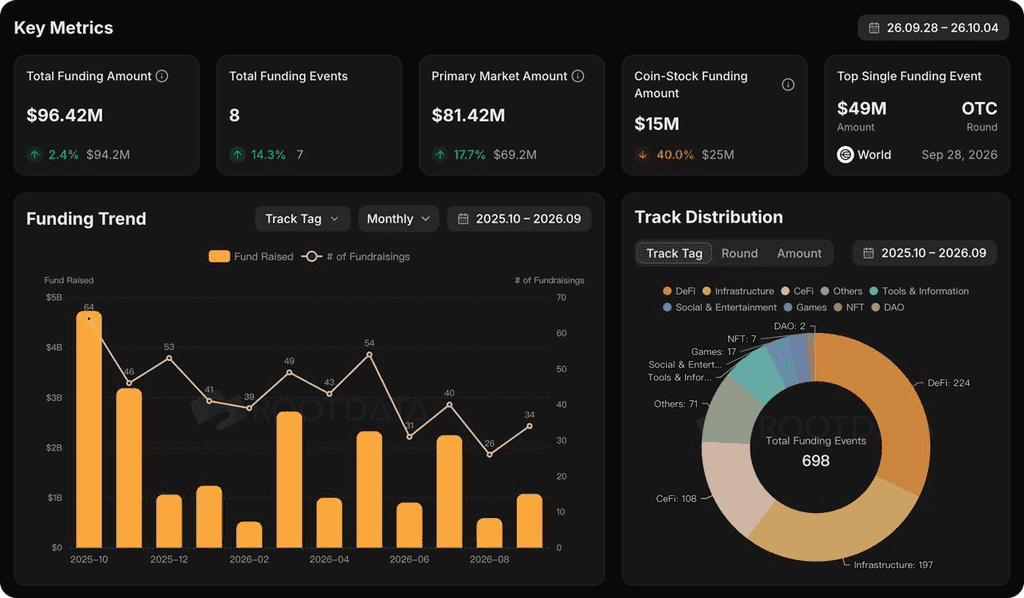Click the 54 fundraisings line point

pos(369,355)
